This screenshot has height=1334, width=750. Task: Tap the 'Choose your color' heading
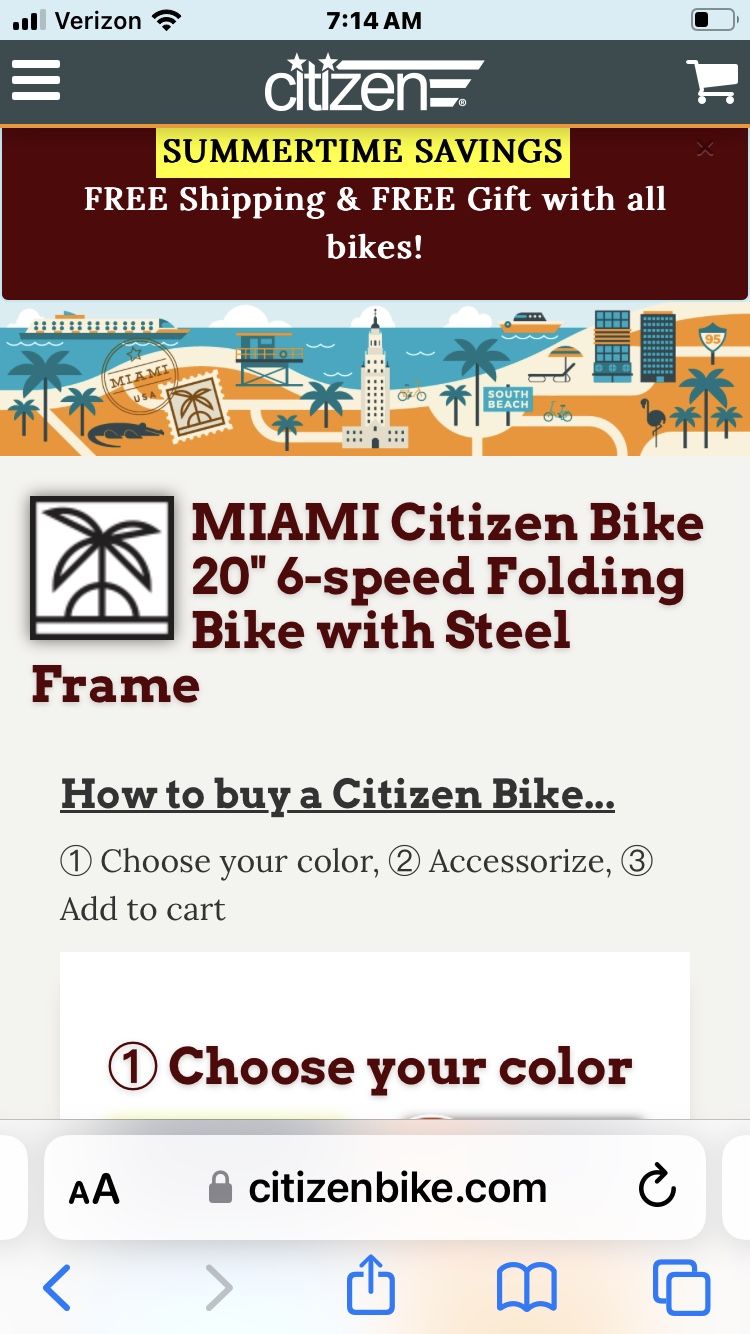[x=375, y=1066]
